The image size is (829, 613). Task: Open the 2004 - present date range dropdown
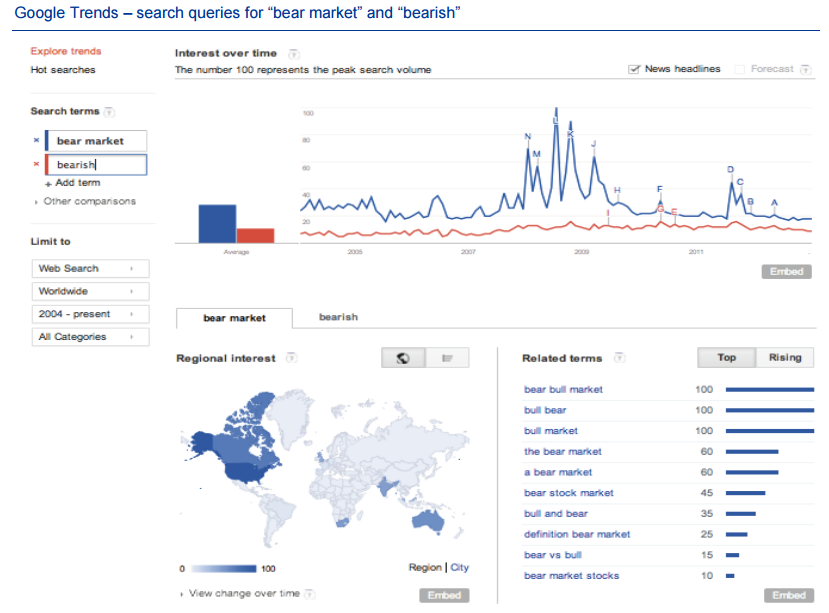pos(90,314)
